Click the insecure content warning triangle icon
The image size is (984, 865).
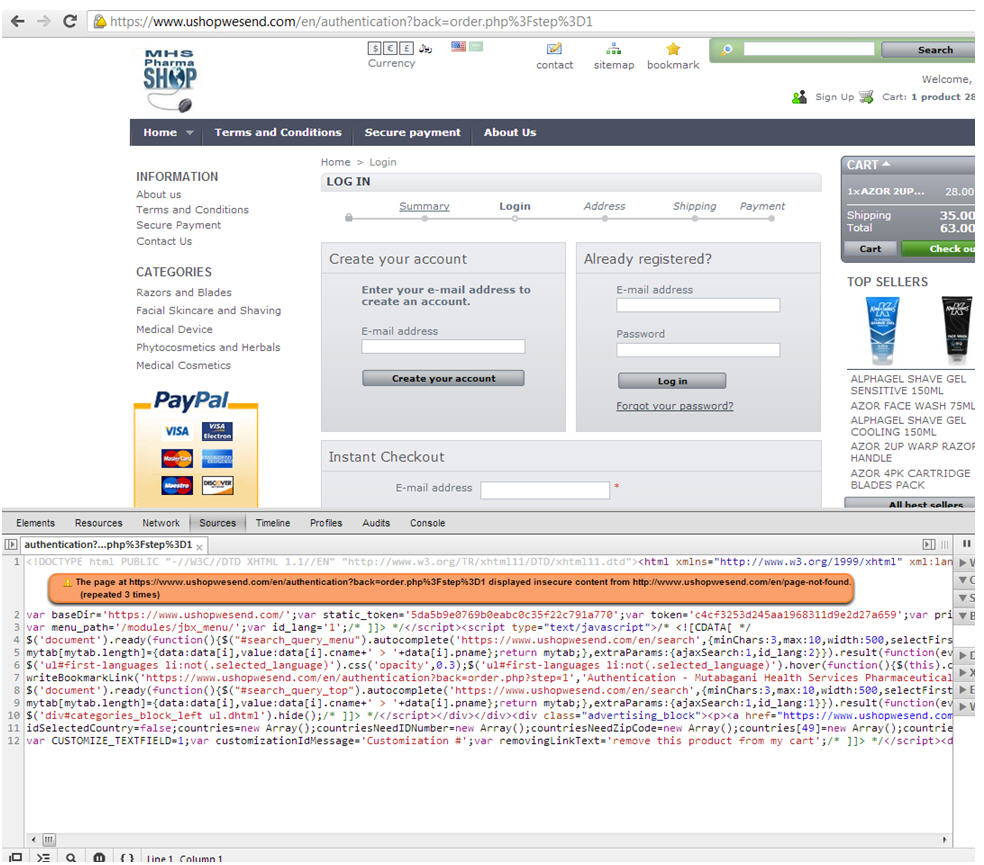tap(67, 583)
